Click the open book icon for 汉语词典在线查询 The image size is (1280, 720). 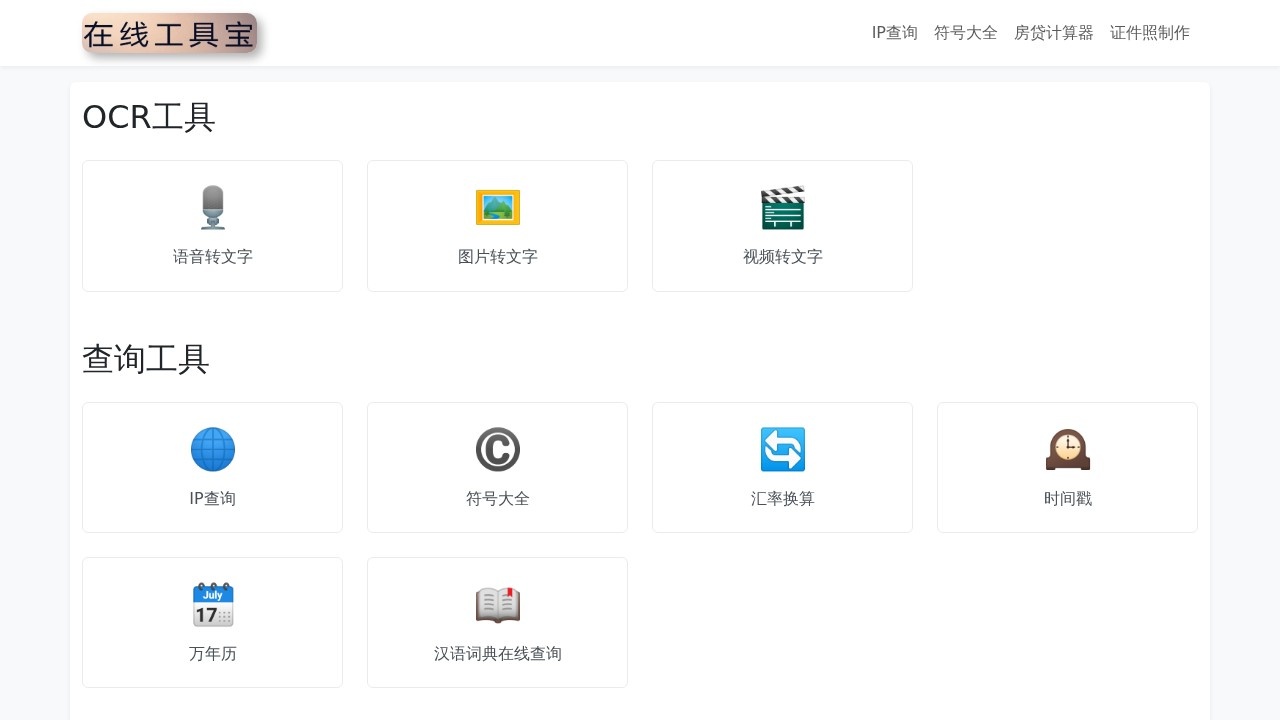497,604
